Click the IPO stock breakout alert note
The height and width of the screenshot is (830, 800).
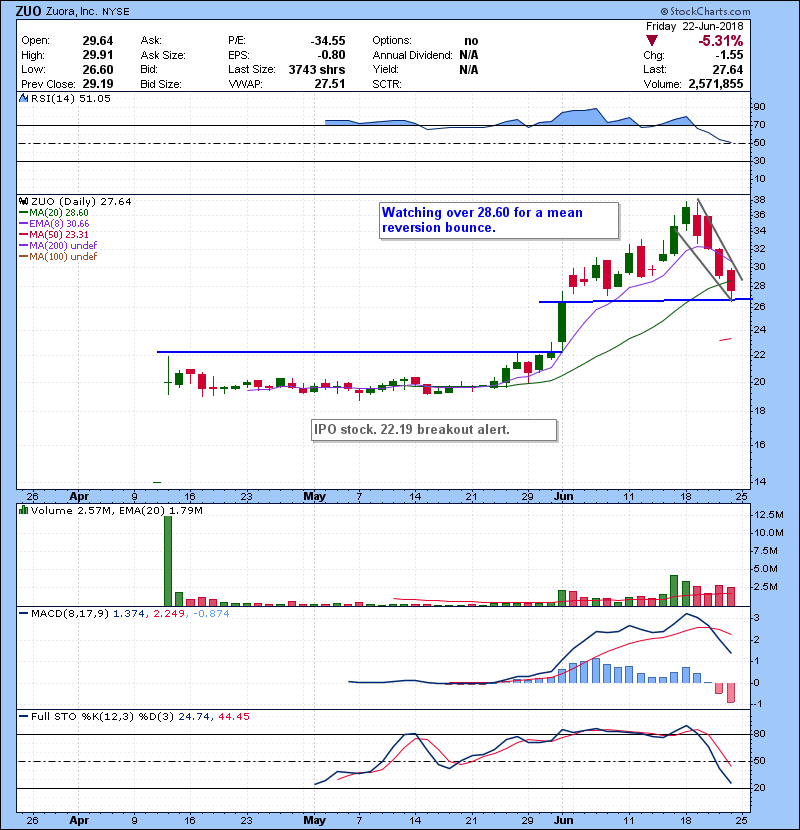point(434,430)
